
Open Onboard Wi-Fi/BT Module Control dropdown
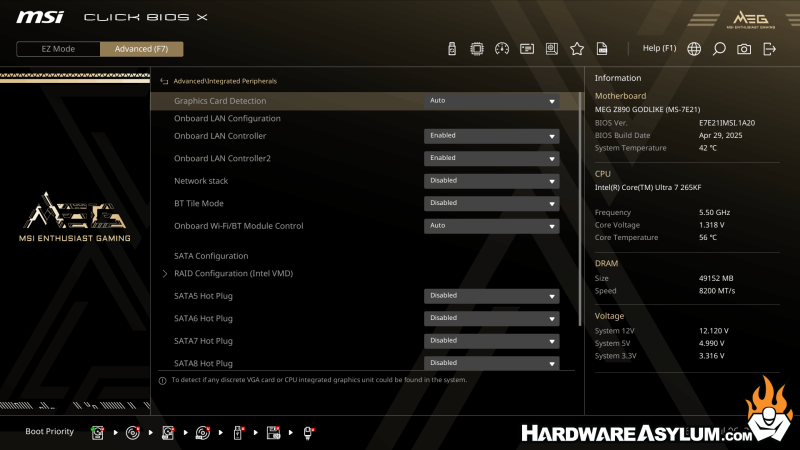(x=491, y=226)
